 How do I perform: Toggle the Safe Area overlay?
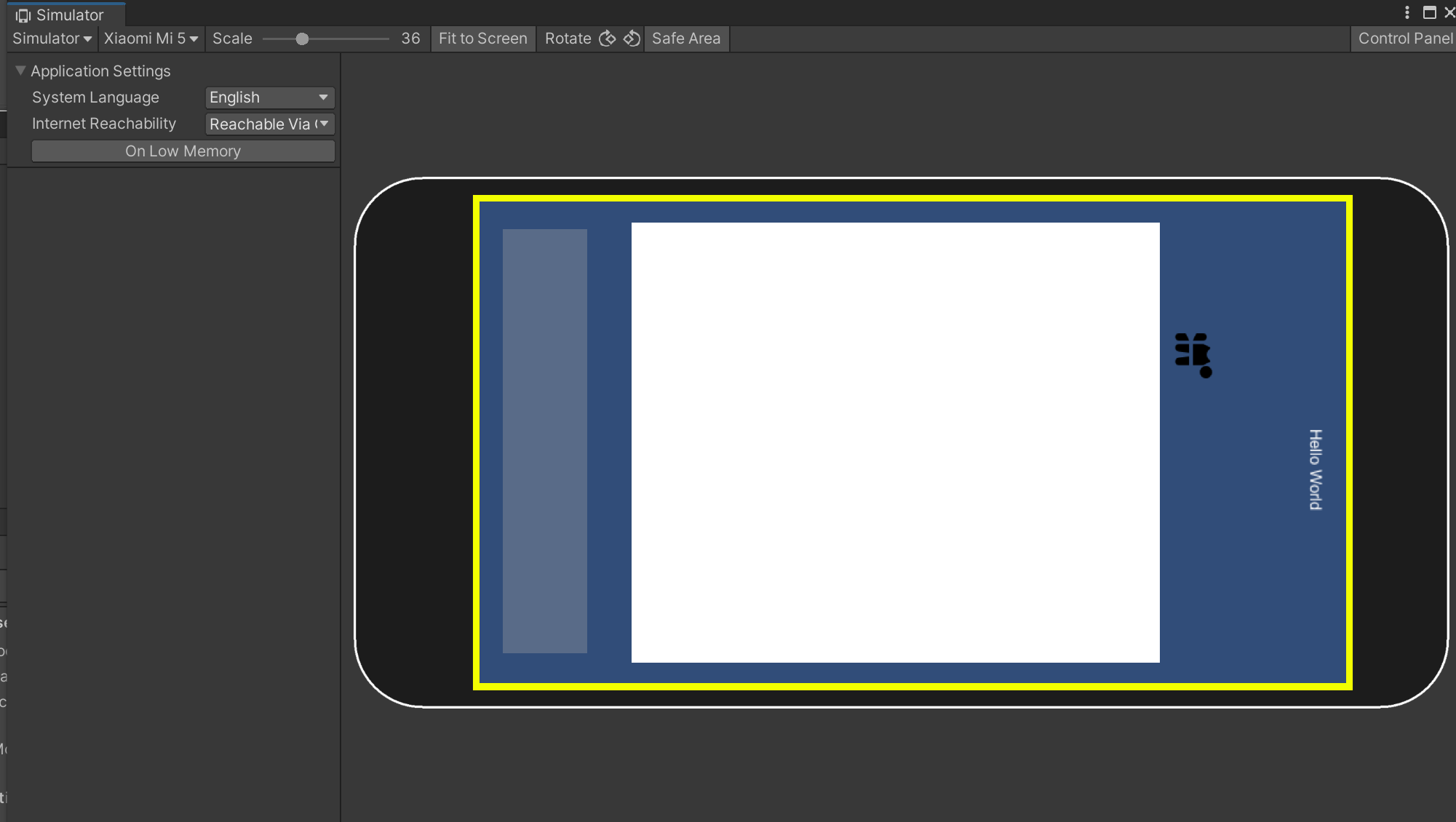tap(685, 39)
